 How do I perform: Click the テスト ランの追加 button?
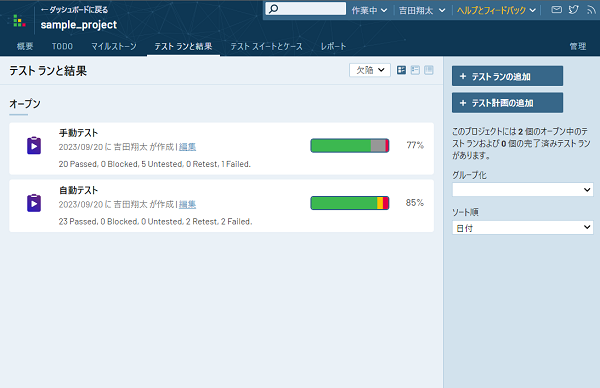(x=507, y=76)
